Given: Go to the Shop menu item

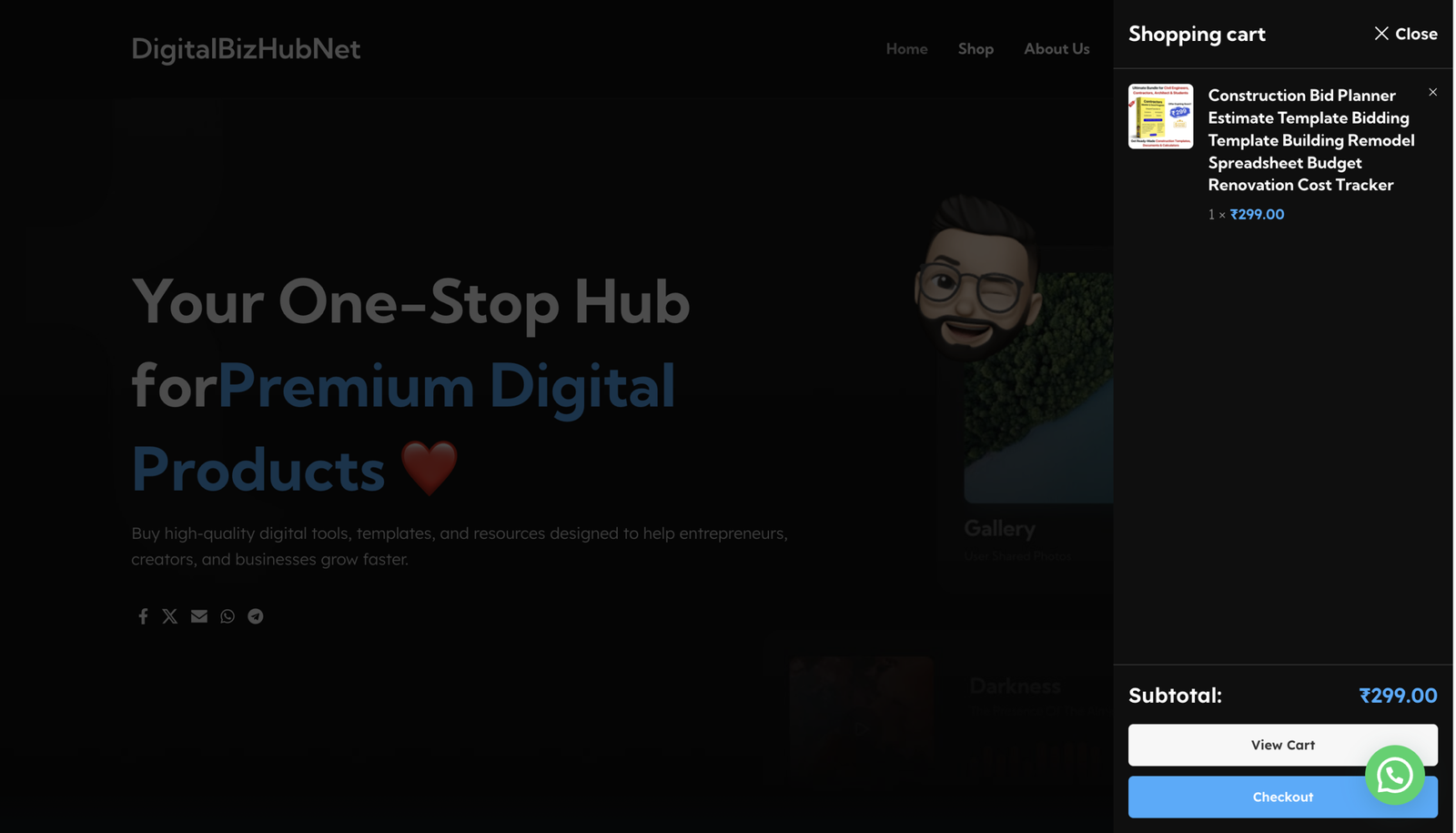Looking at the screenshot, I should click(976, 49).
